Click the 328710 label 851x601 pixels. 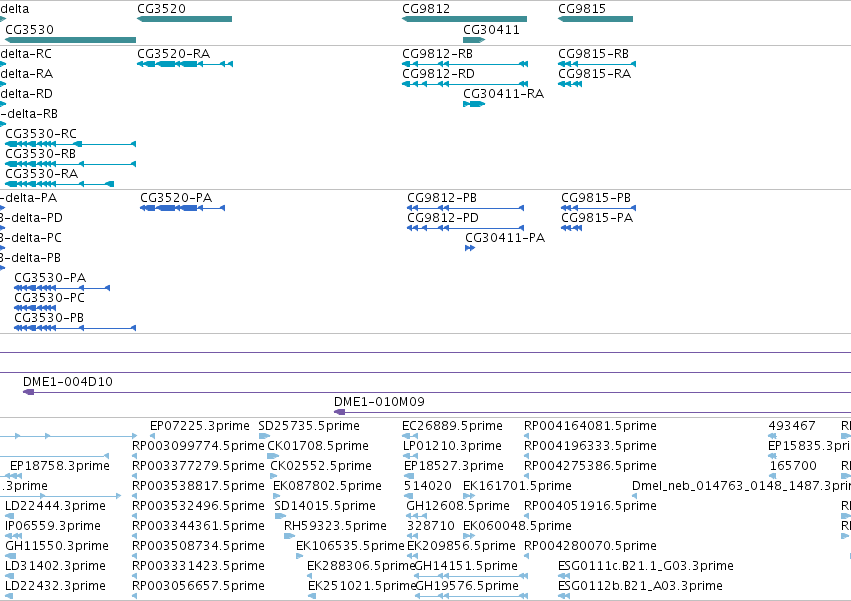430,526
